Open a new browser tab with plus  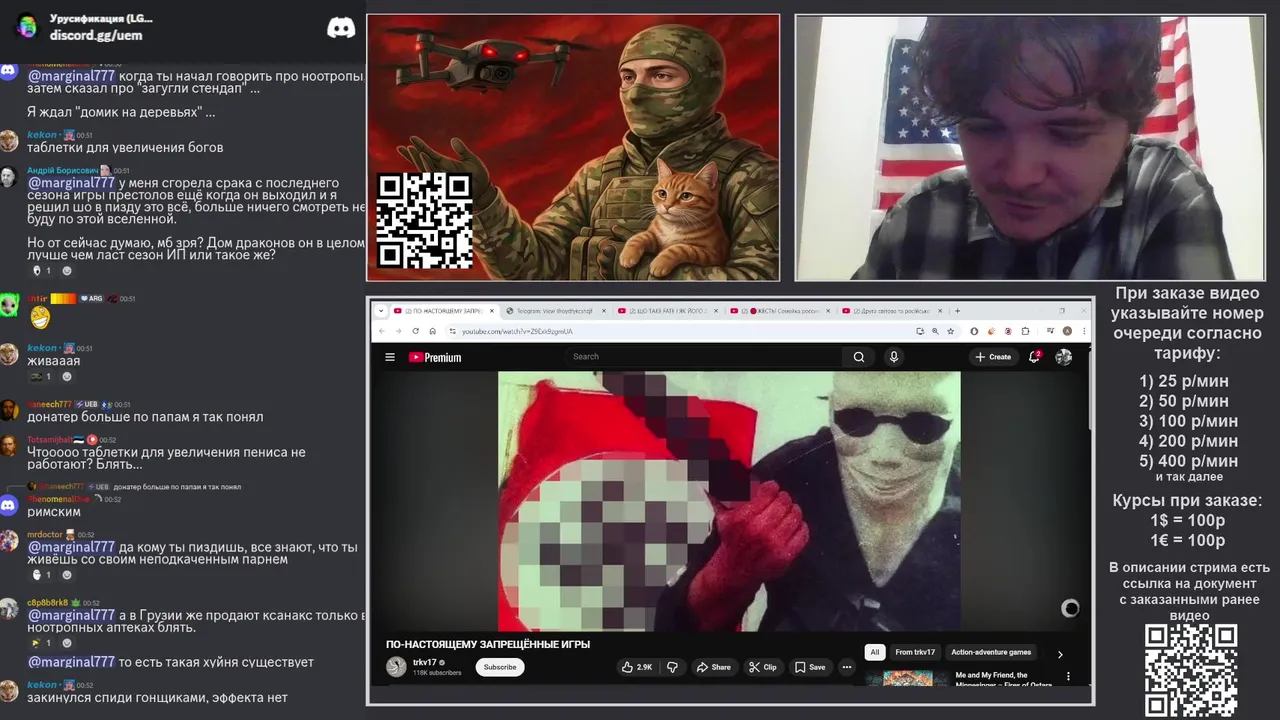(x=957, y=311)
